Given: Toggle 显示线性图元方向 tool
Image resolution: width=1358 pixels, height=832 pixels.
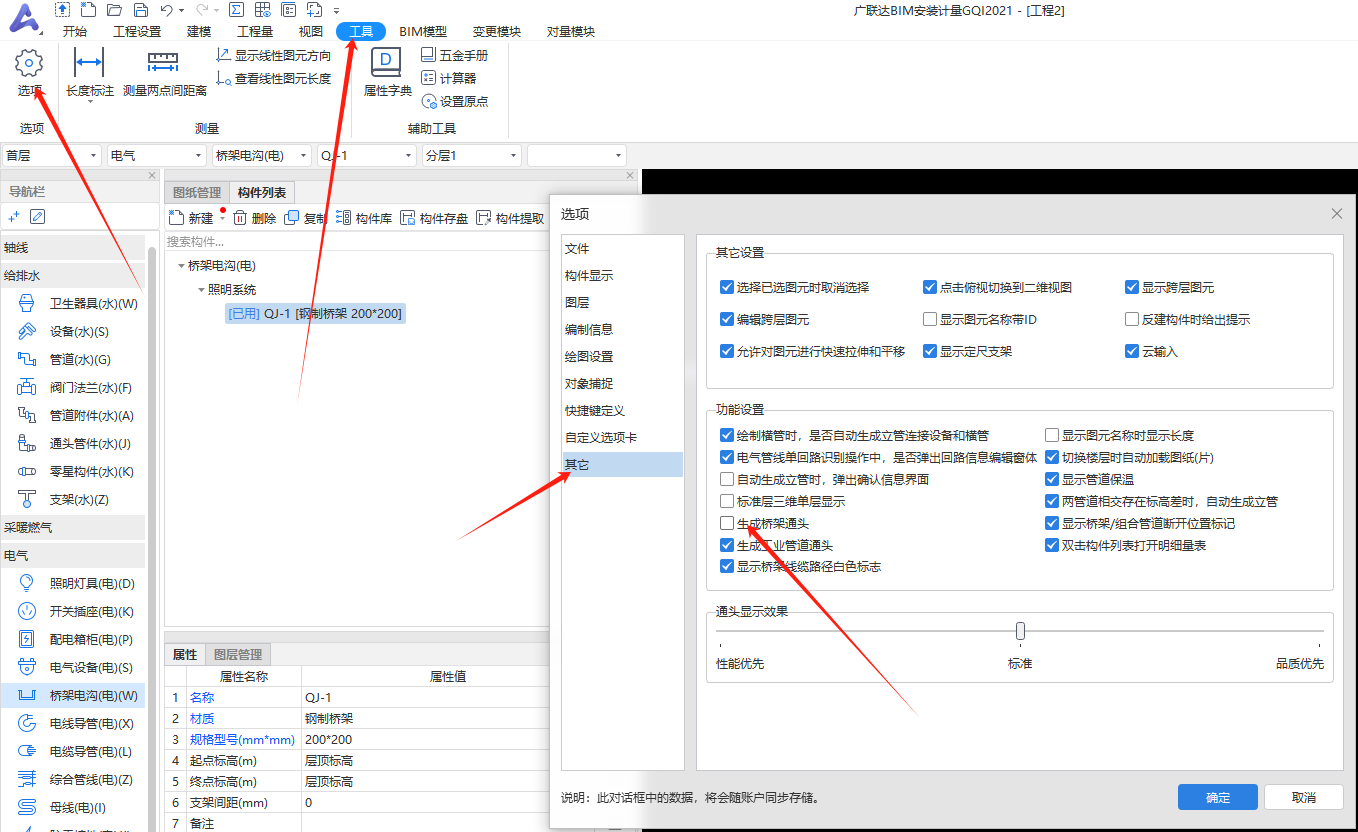Looking at the screenshot, I should [x=274, y=56].
